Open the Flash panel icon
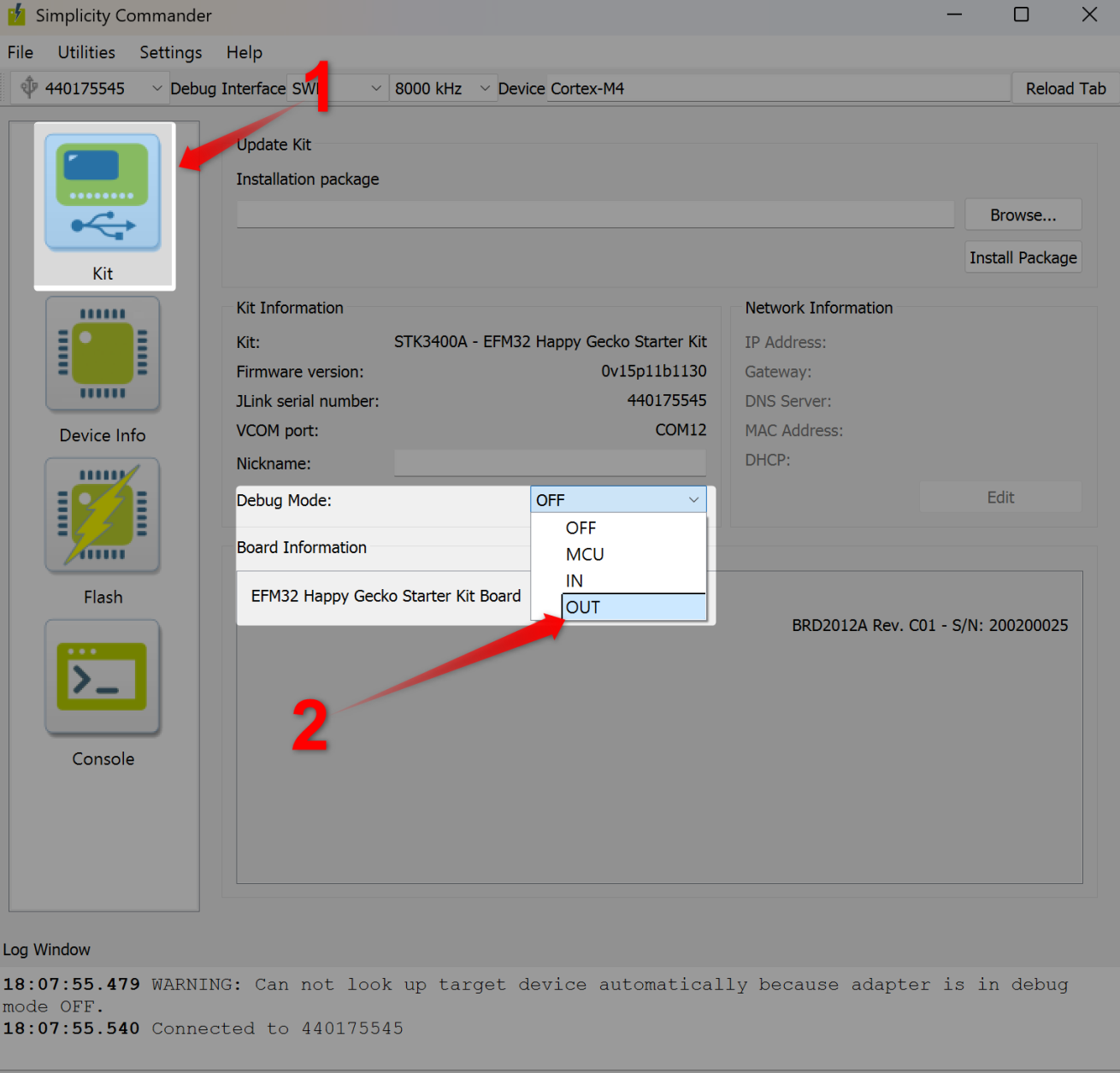Image resolution: width=1120 pixels, height=1073 pixels. point(103,516)
